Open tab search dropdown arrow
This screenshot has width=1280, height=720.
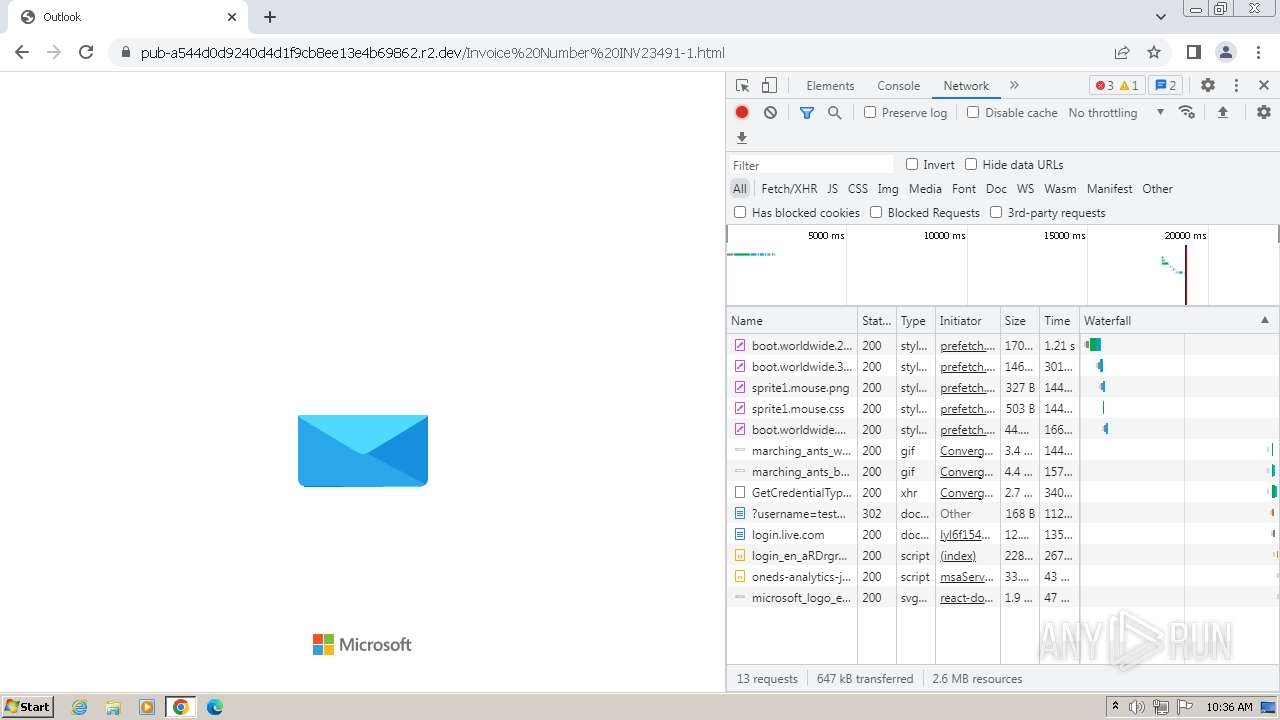(1161, 17)
